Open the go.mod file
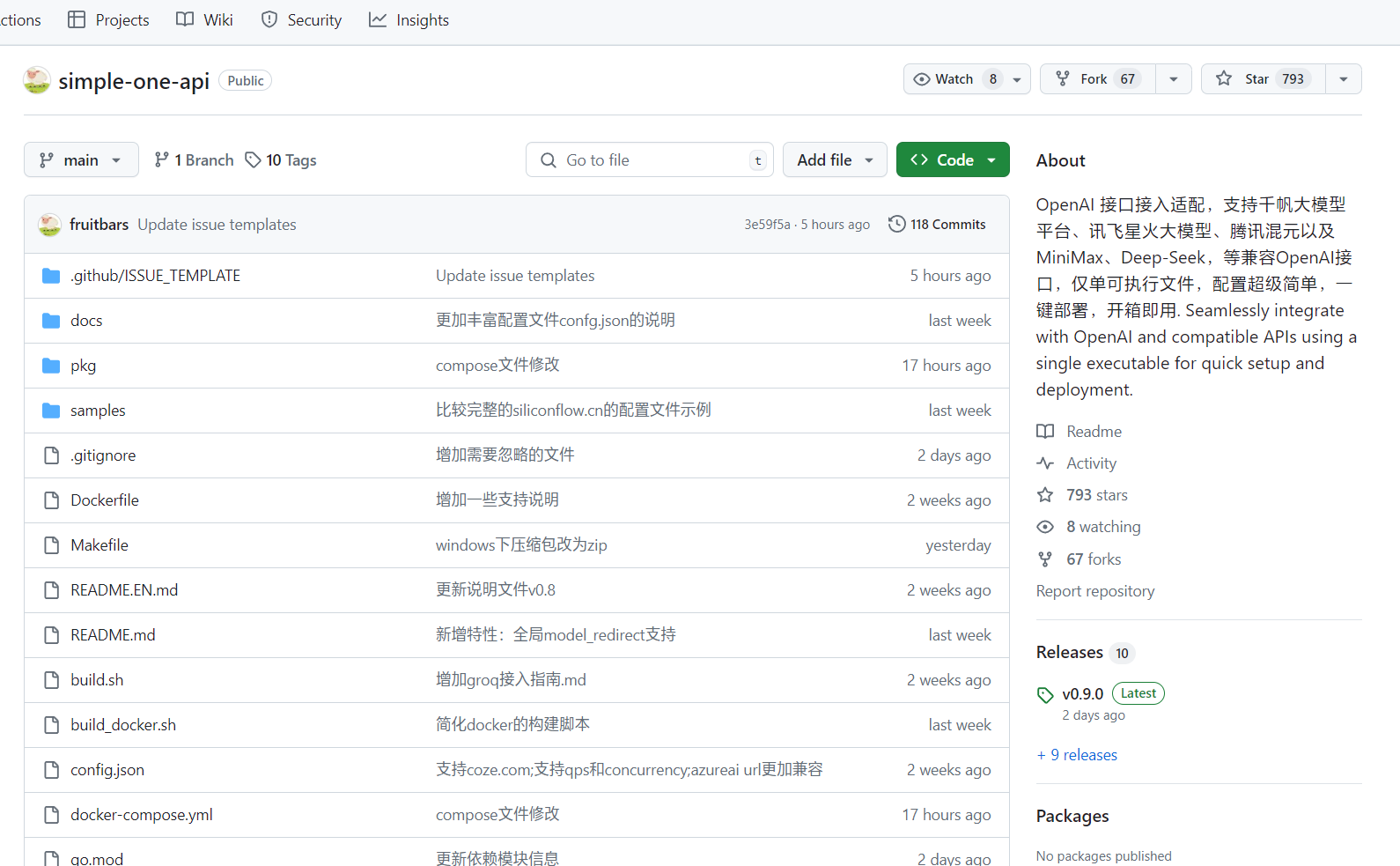1400x866 pixels. tap(97, 858)
